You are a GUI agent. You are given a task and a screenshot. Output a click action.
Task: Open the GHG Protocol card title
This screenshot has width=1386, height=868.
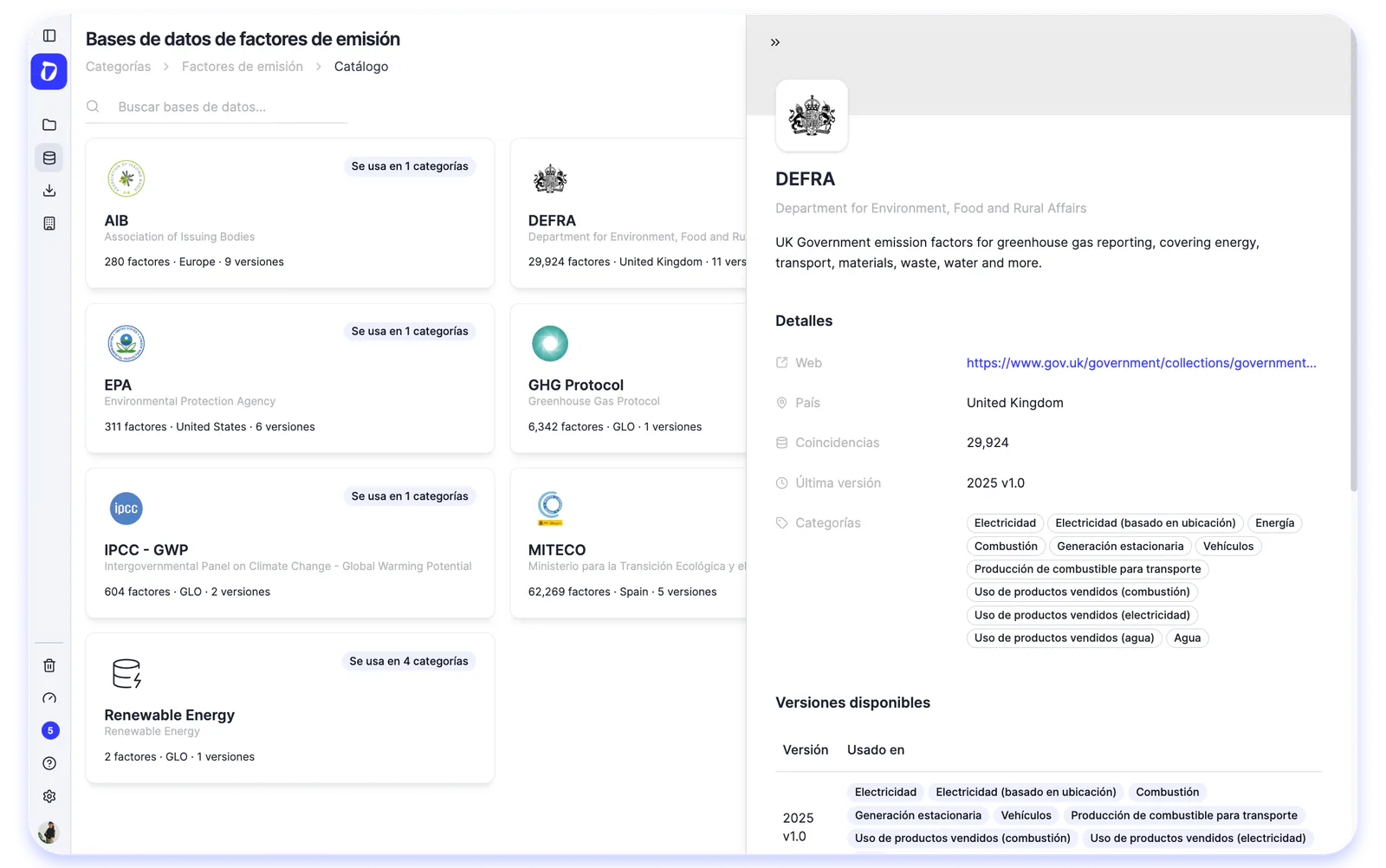576,385
